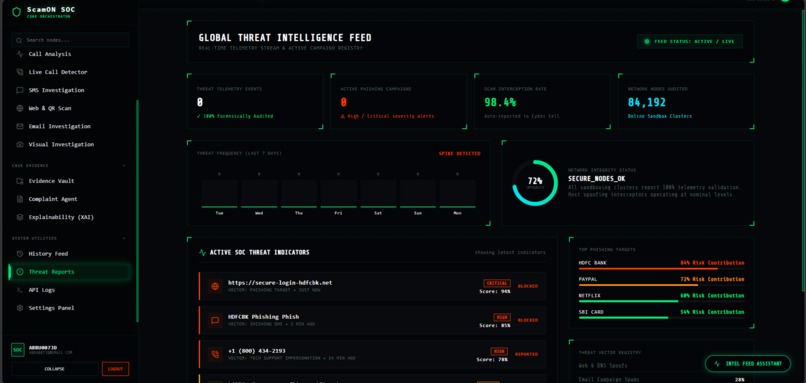Click the 72% network integrity ring
Image resolution: width=806 pixels, height=383 pixels.
(x=535, y=183)
